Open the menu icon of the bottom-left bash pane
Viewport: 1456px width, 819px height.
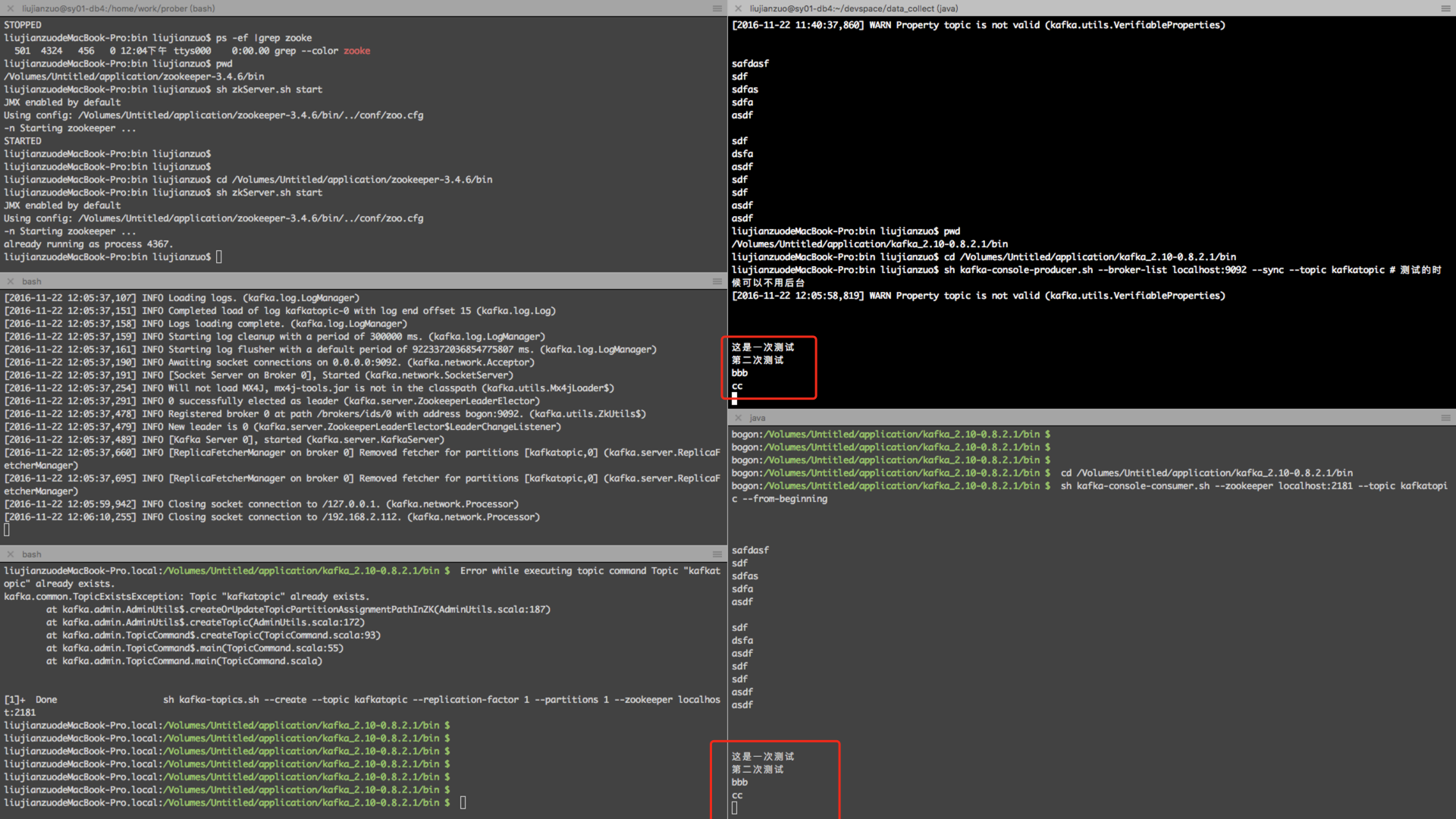[x=717, y=554]
